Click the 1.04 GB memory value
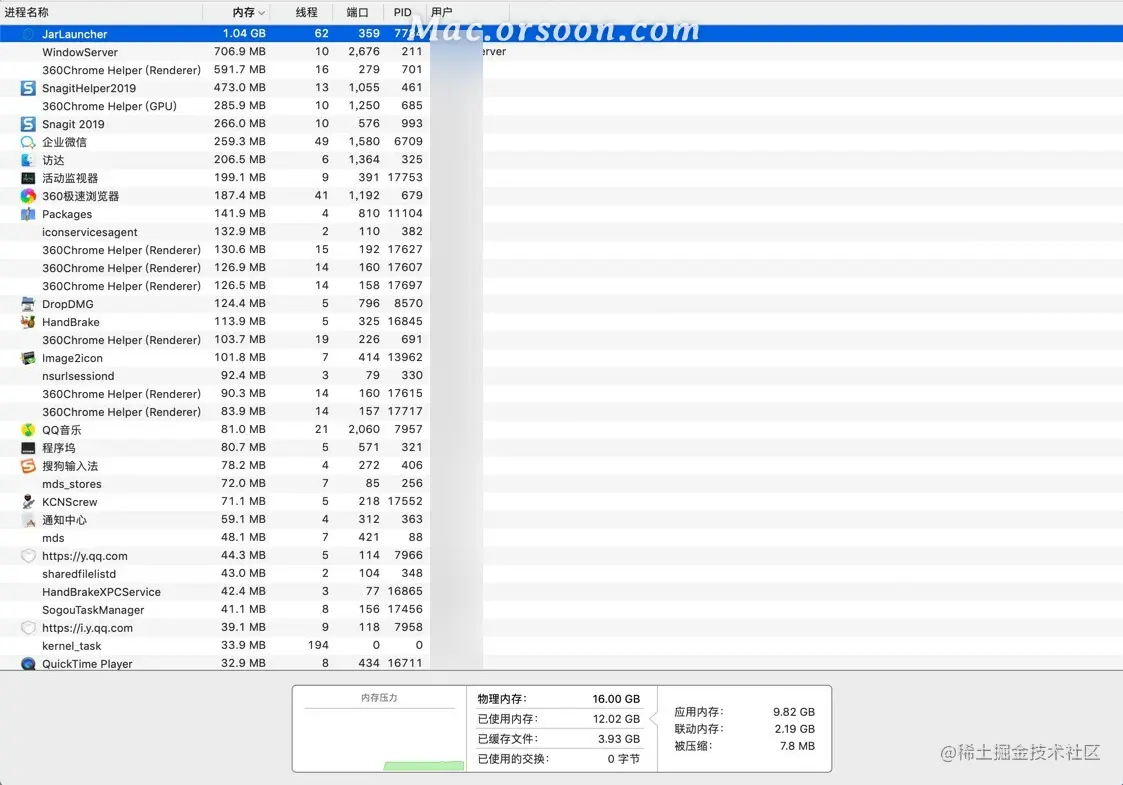The image size is (1123, 785). tap(244, 34)
